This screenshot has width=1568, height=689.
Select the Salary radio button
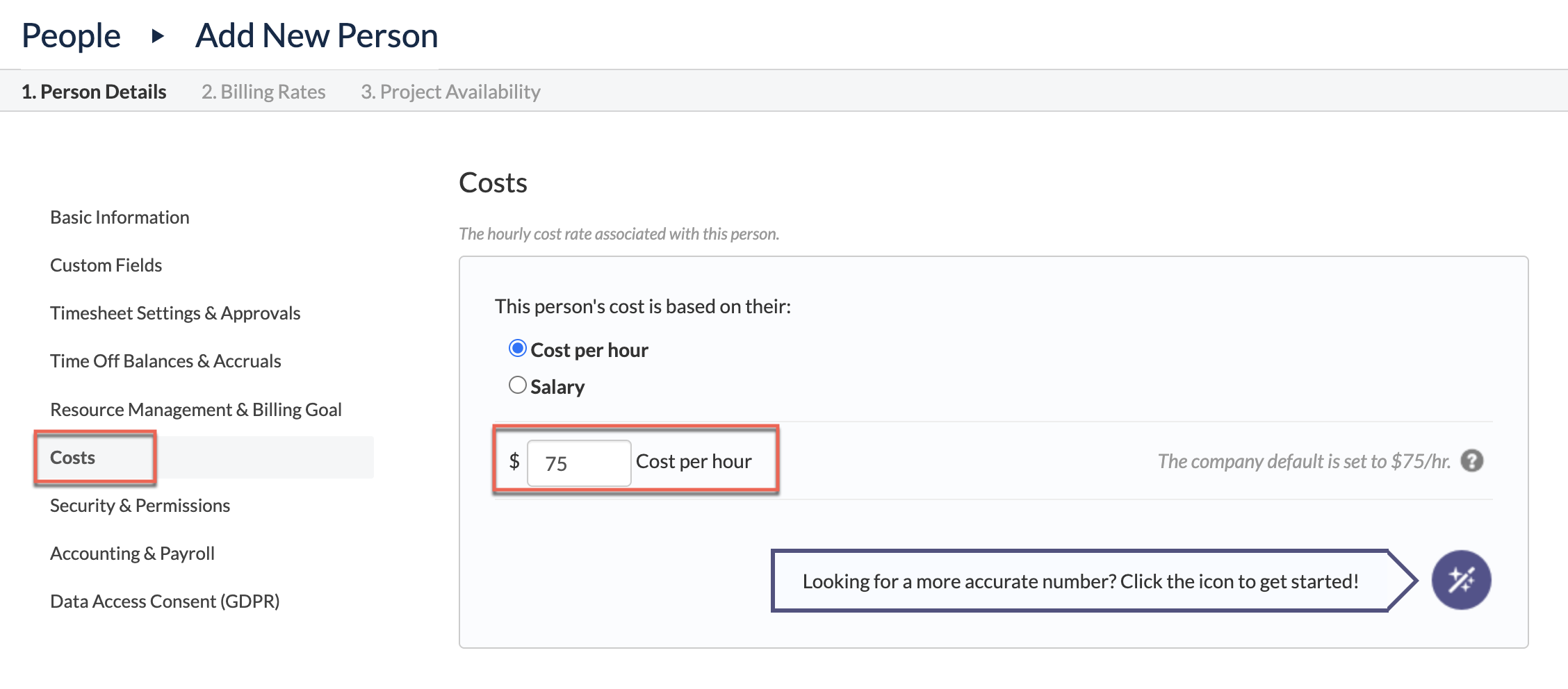point(518,385)
